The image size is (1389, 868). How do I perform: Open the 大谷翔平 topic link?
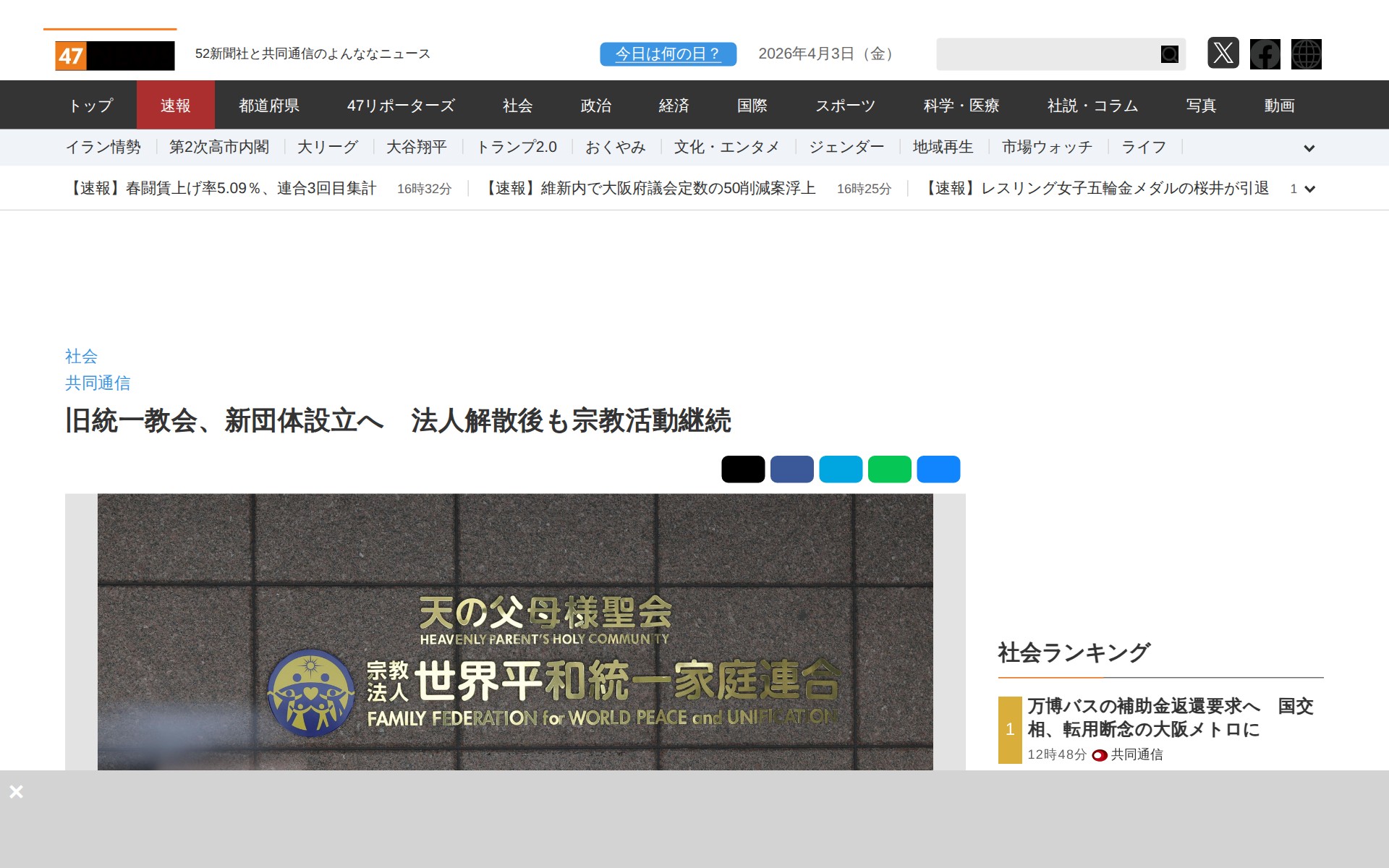point(416,148)
